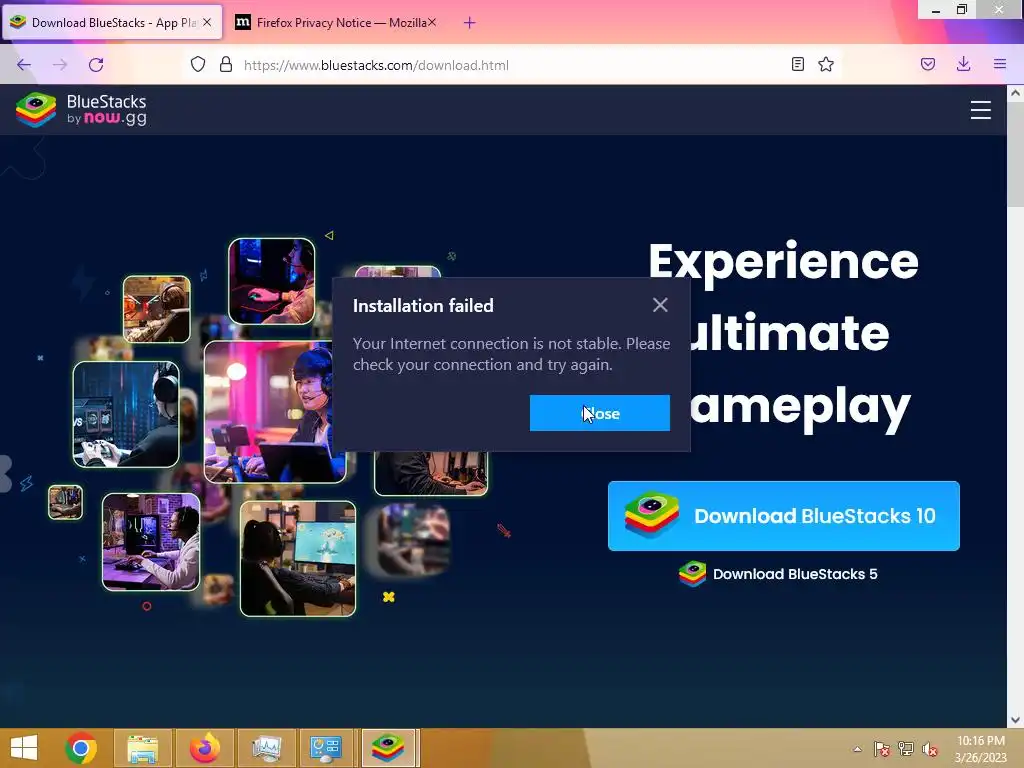
Task: Switch to Firefox on the taskbar
Action: (x=204, y=748)
